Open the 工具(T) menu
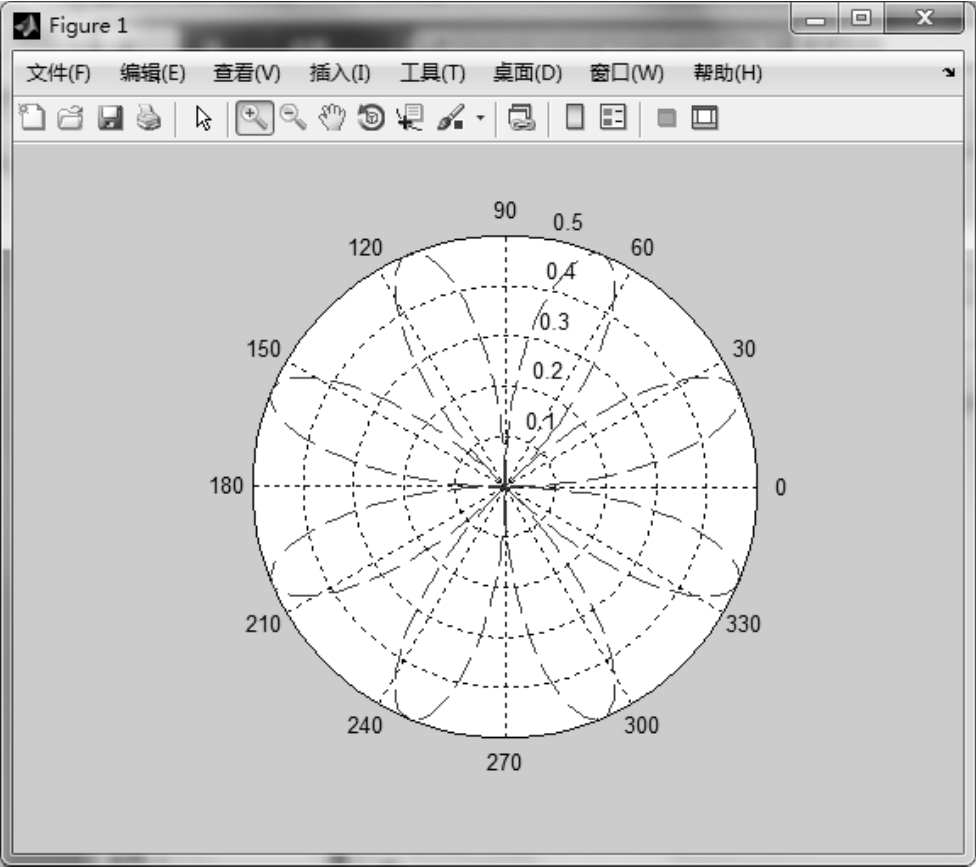This screenshot has height=867, width=976. [x=432, y=73]
